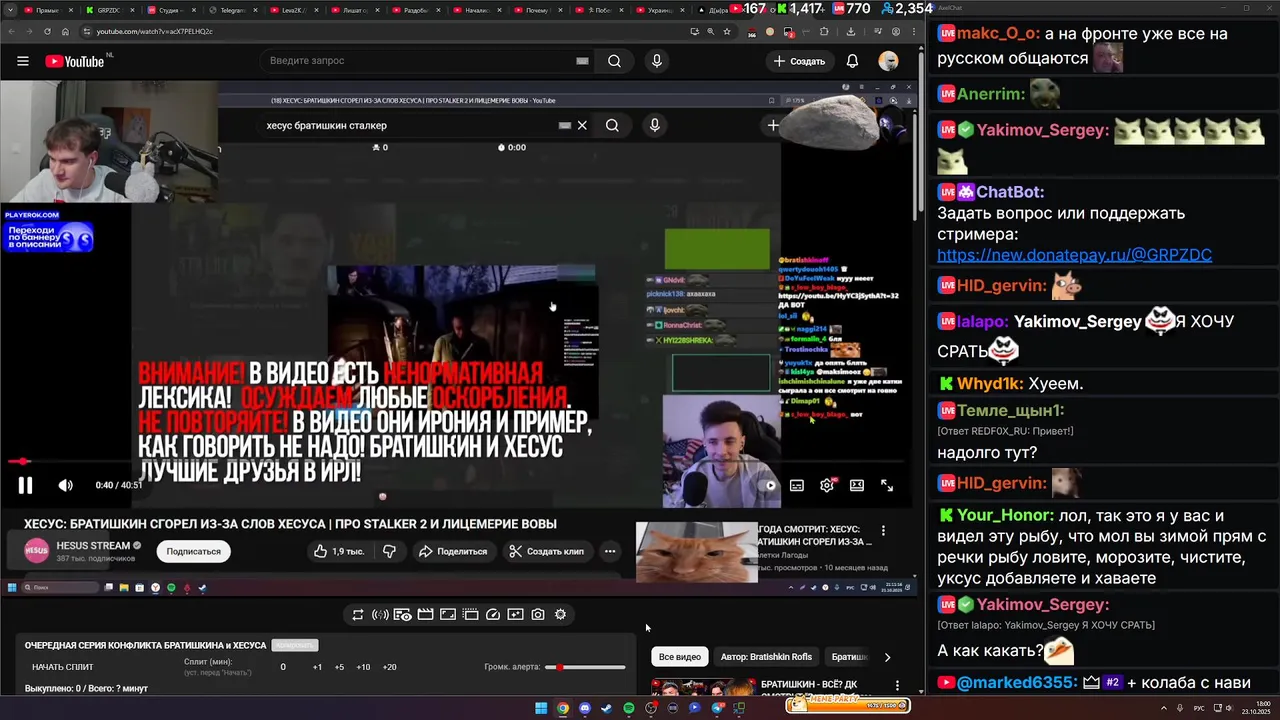Add +20 minutes to the split
Screen dimensions: 1280x720
pyautogui.click(x=389, y=667)
